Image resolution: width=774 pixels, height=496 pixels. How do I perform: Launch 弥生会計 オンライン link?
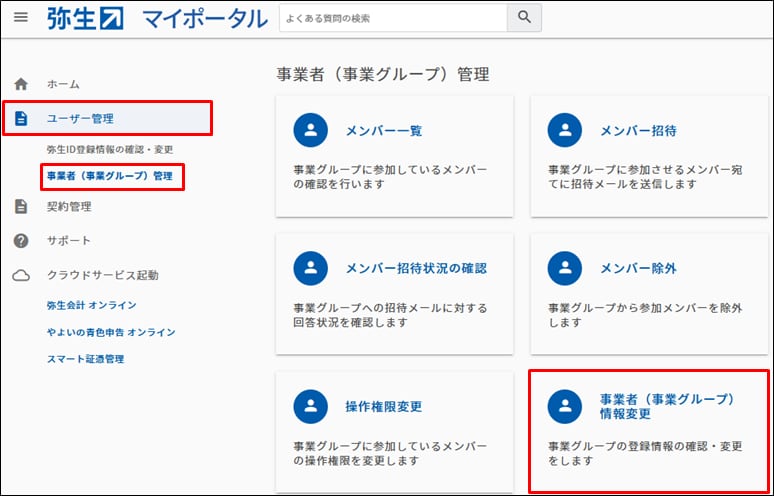coord(91,305)
